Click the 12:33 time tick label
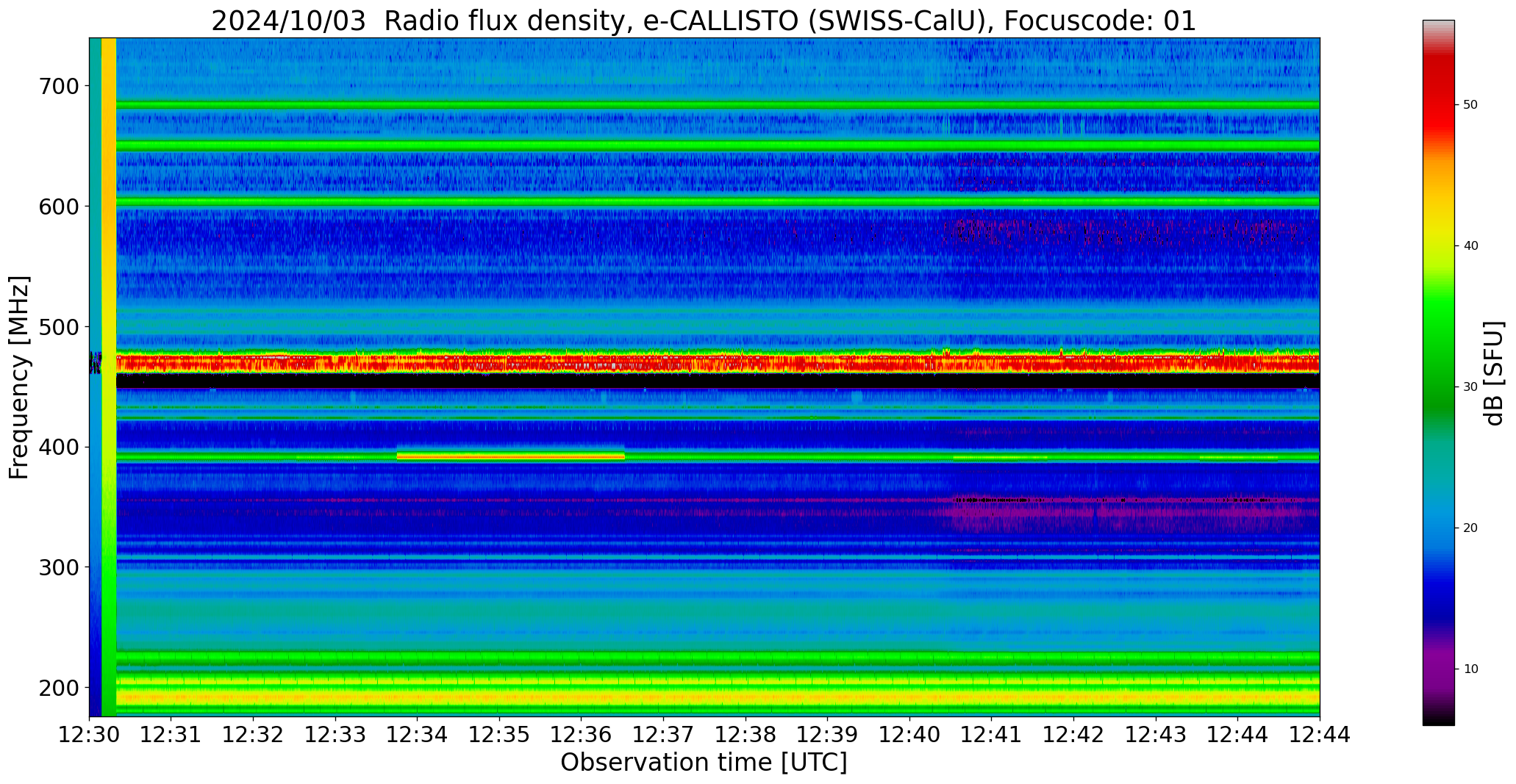The image size is (1516, 784). pos(336,735)
